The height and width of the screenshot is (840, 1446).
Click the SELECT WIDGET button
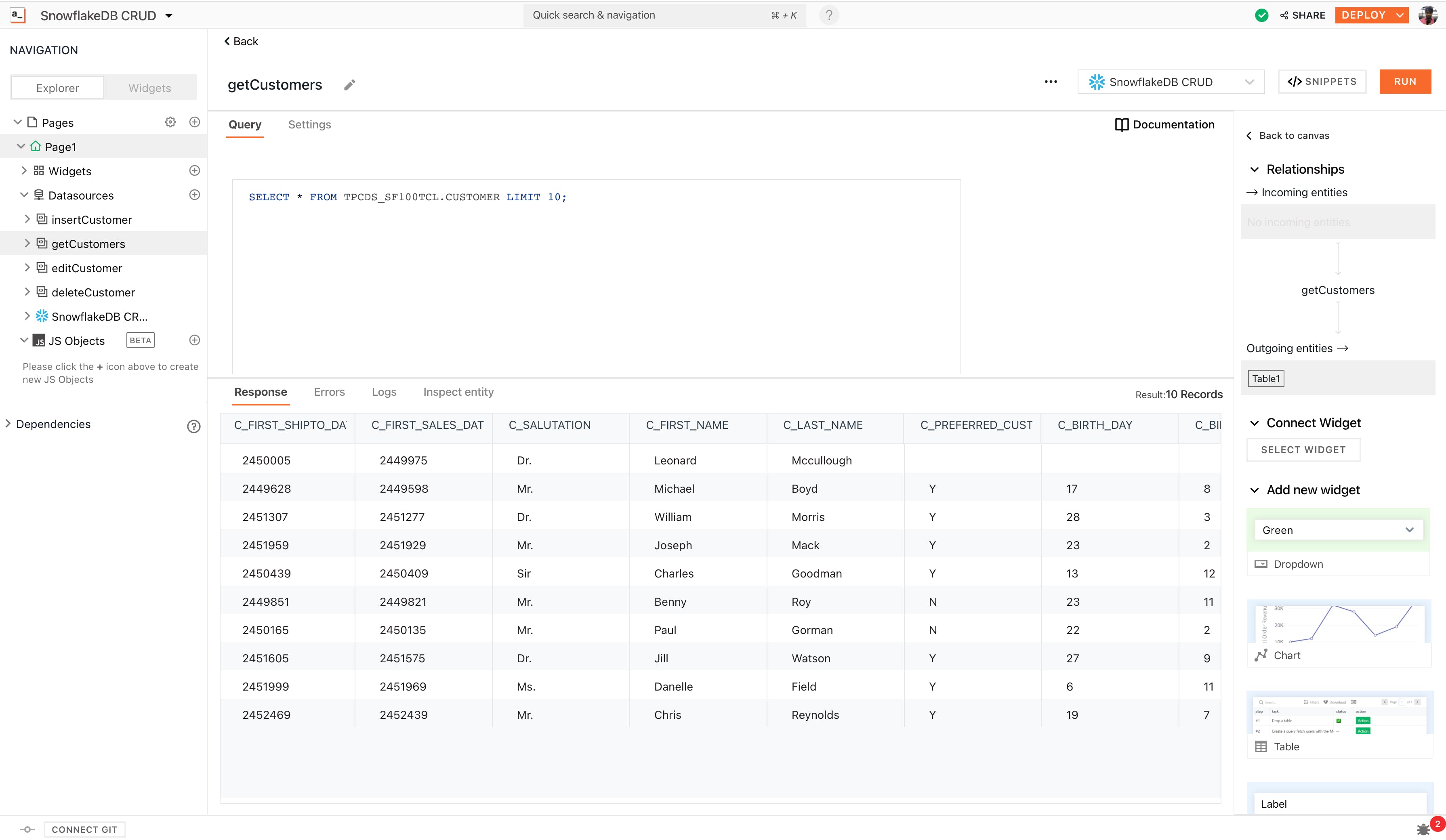pyautogui.click(x=1303, y=450)
